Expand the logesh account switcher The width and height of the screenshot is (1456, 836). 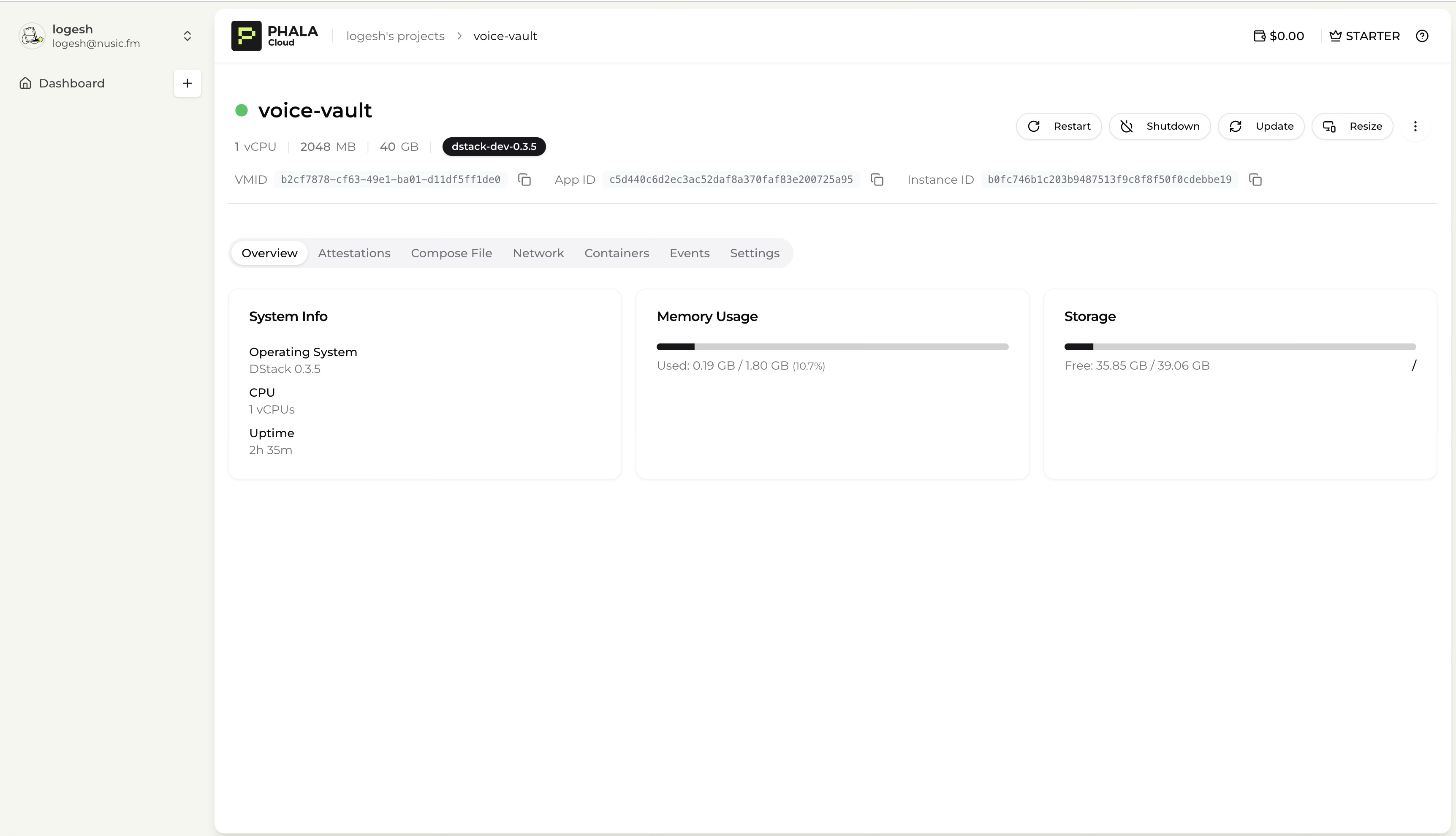click(187, 36)
